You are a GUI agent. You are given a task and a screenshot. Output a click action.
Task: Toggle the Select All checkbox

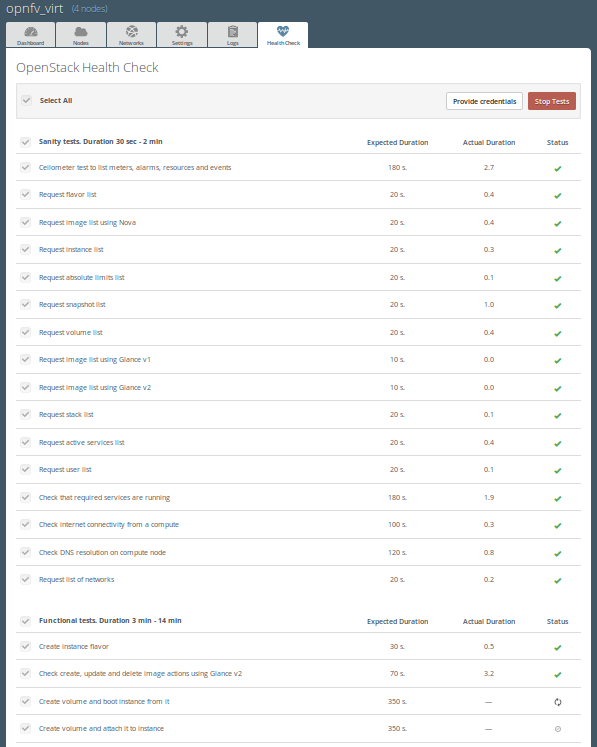pyautogui.click(x=27, y=101)
